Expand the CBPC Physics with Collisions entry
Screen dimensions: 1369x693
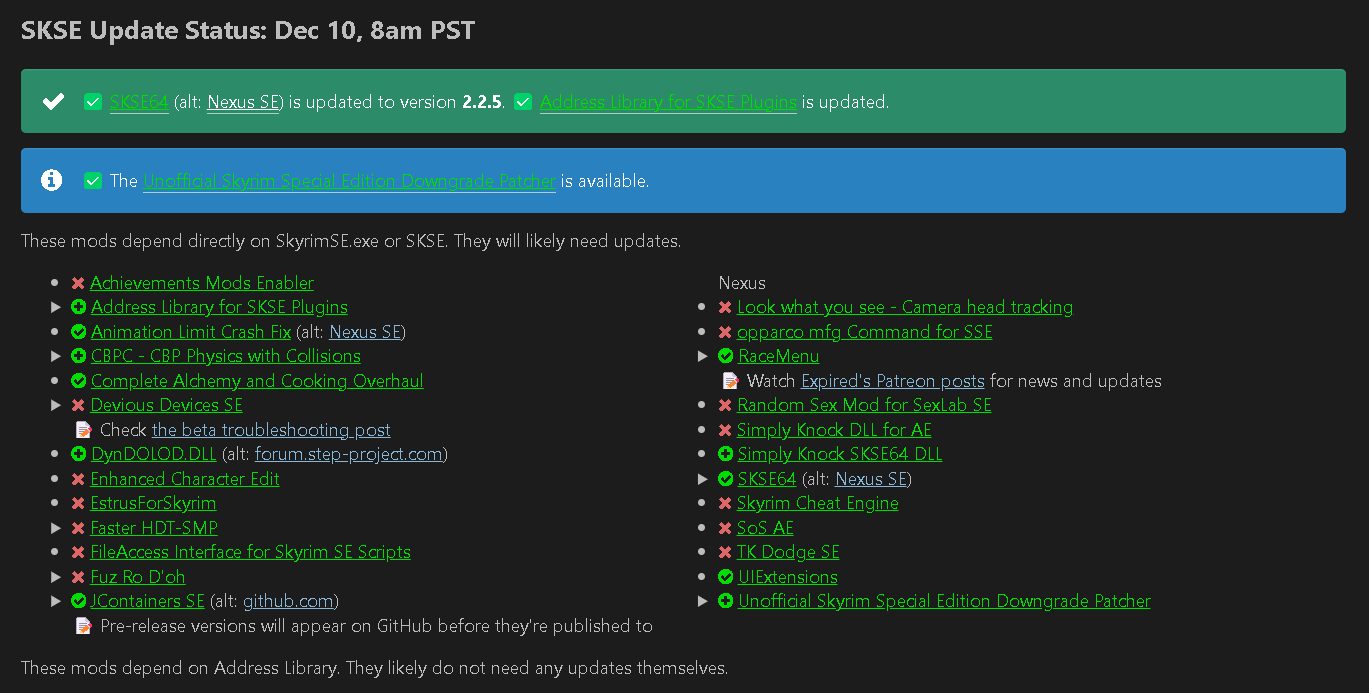coord(56,356)
